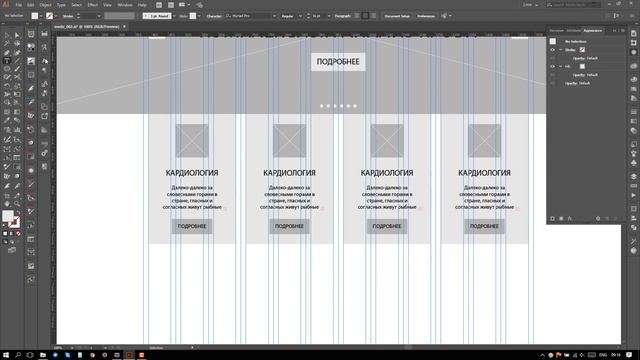Click align right paragraph icon
The height and width of the screenshot is (360, 640).
(x=373, y=16)
